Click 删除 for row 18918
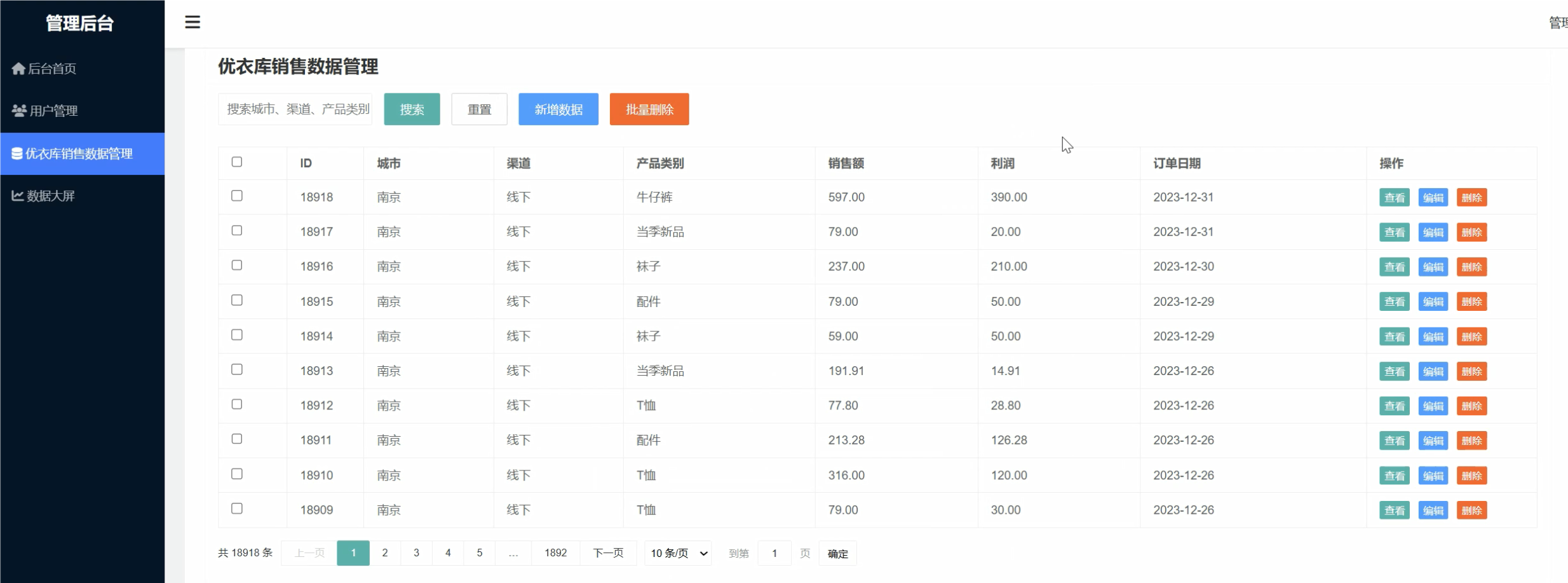 [1471, 198]
